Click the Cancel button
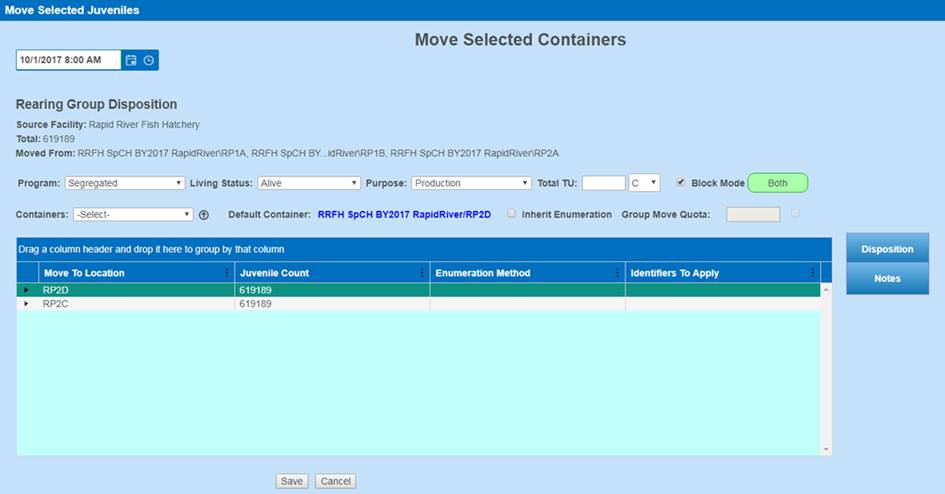Image resolution: width=945 pixels, height=494 pixels. pyautogui.click(x=335, y=481)
